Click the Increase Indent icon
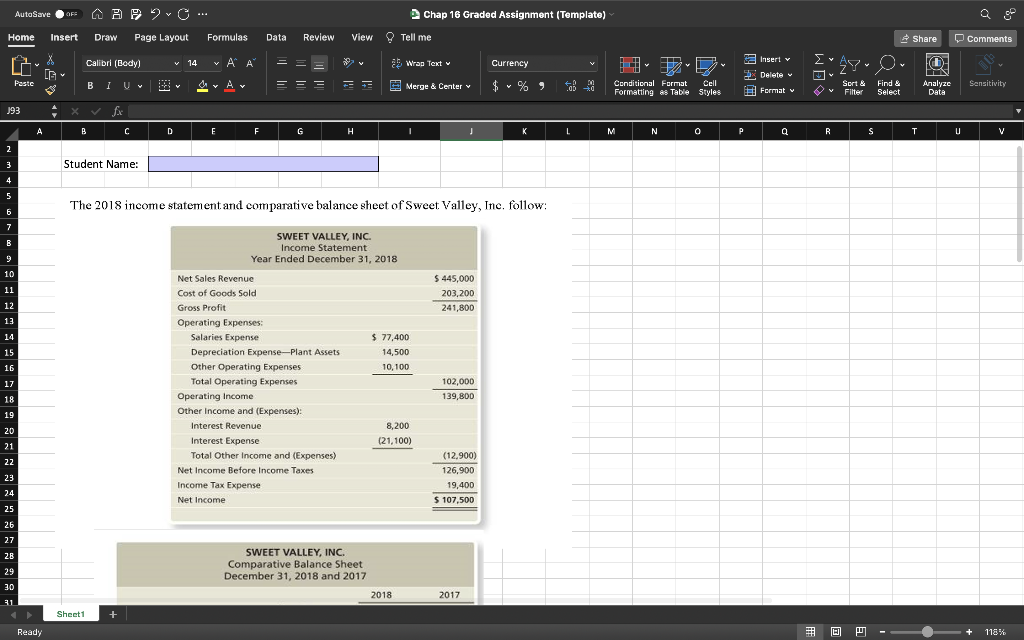 click(367, 86)
